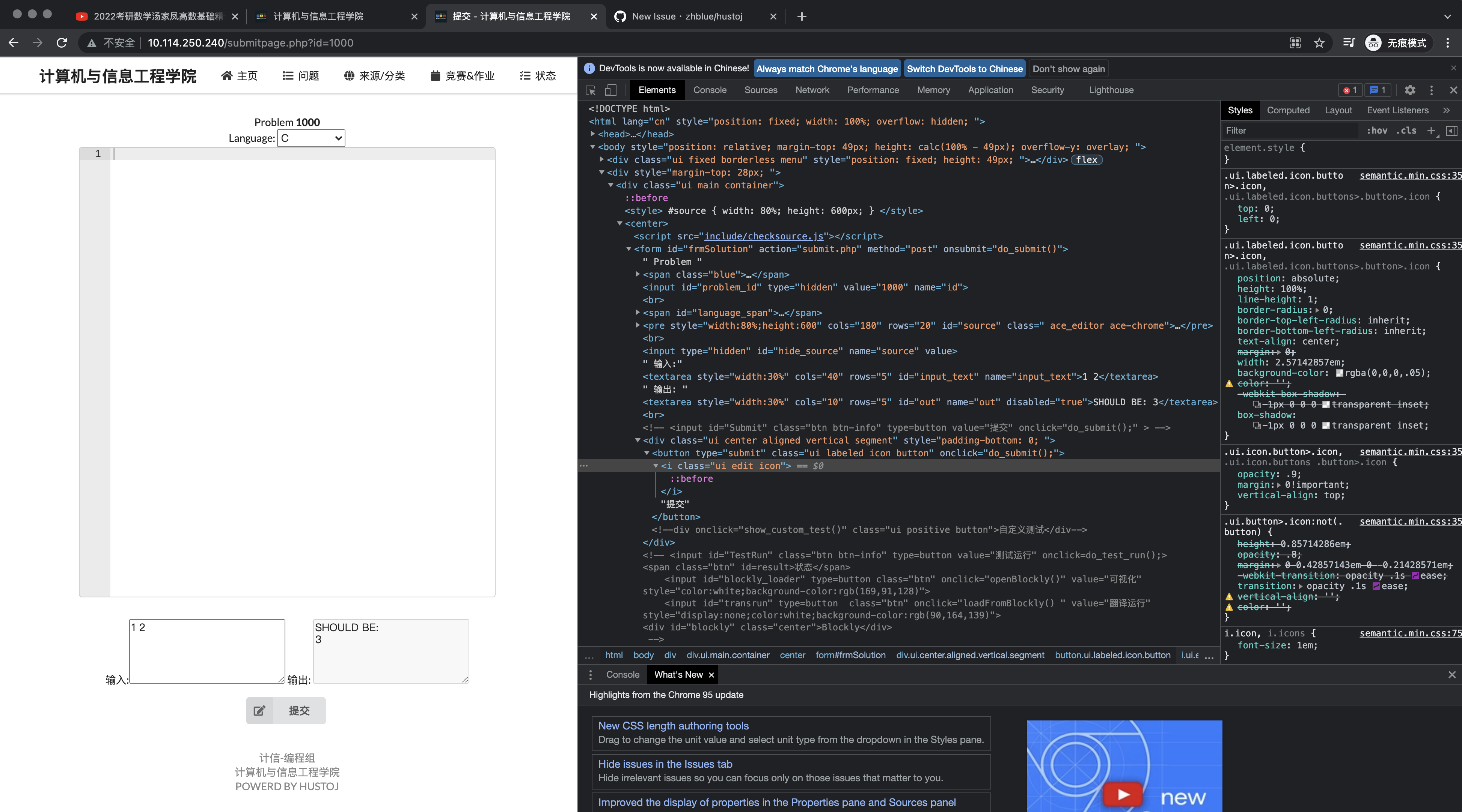Open the Computed styles tab
Image resolution: width=1462 pixels, height=812 pixels.
pos(1288,110)
